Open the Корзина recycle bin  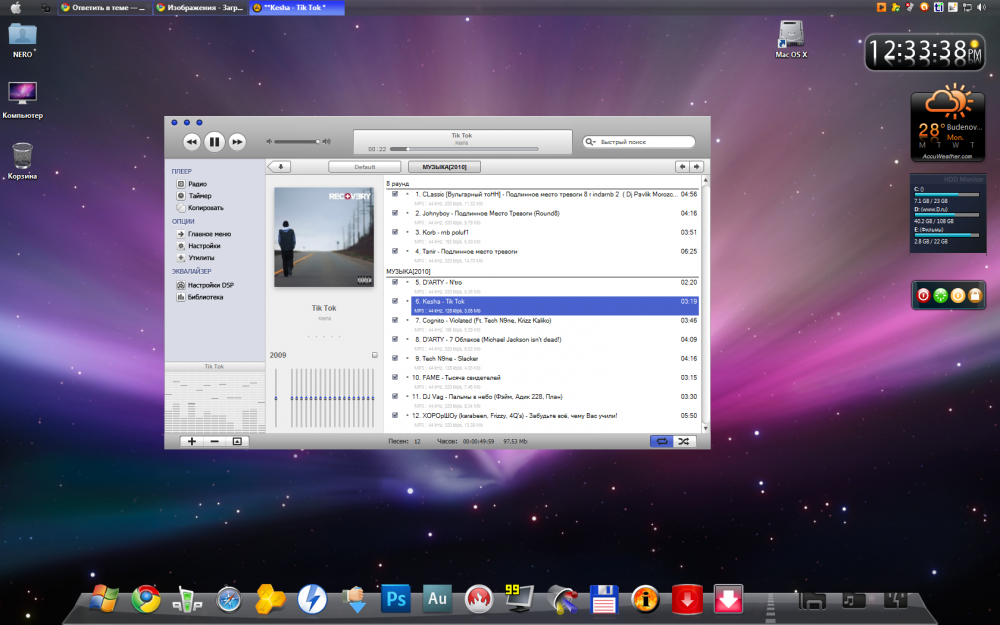coord(22,161)
